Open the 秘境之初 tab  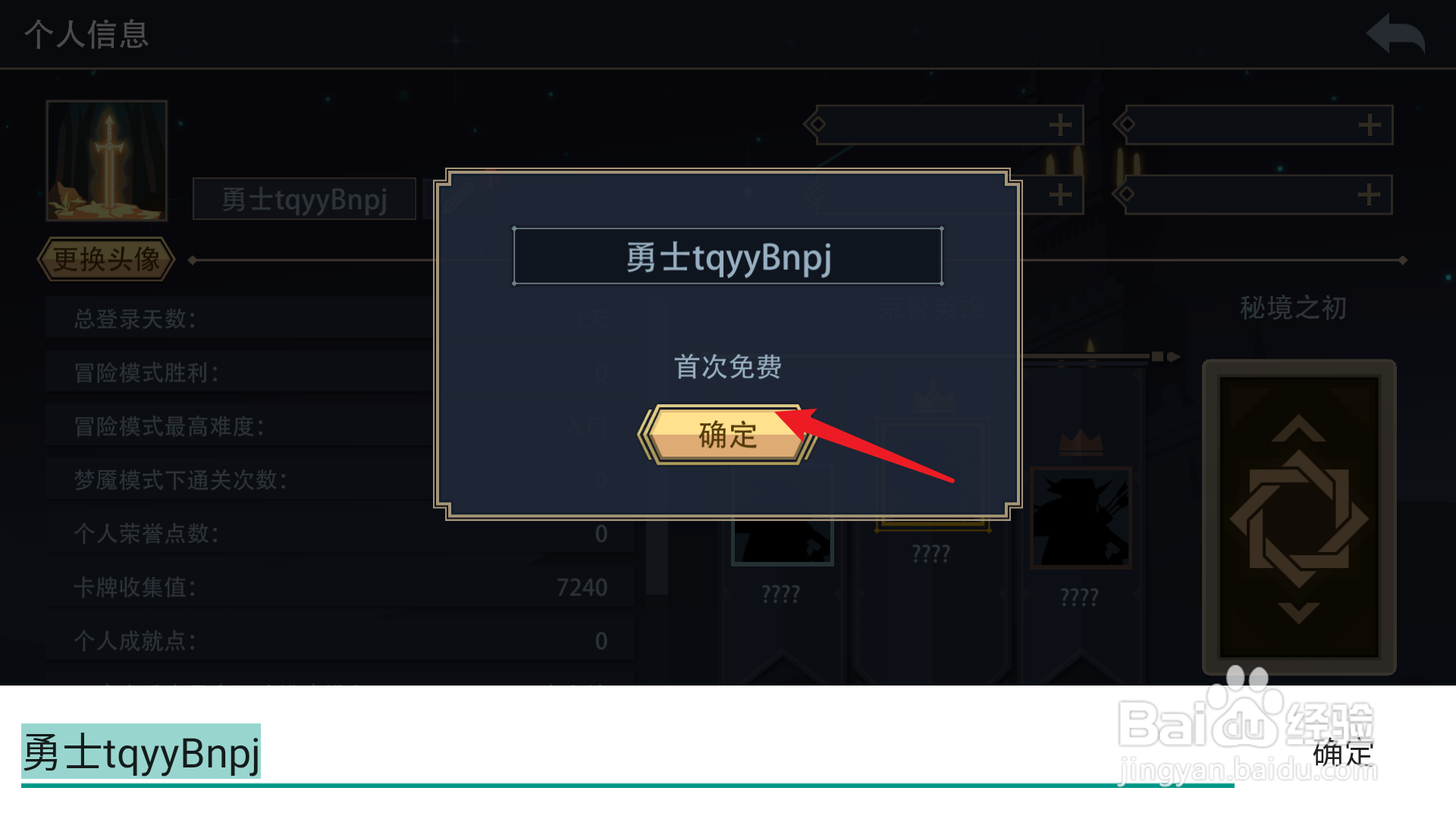point(1293,308)
